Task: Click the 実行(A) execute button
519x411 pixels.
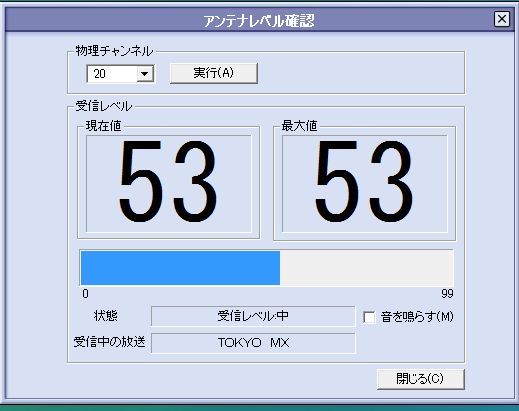Action: [x=214, y=73]
